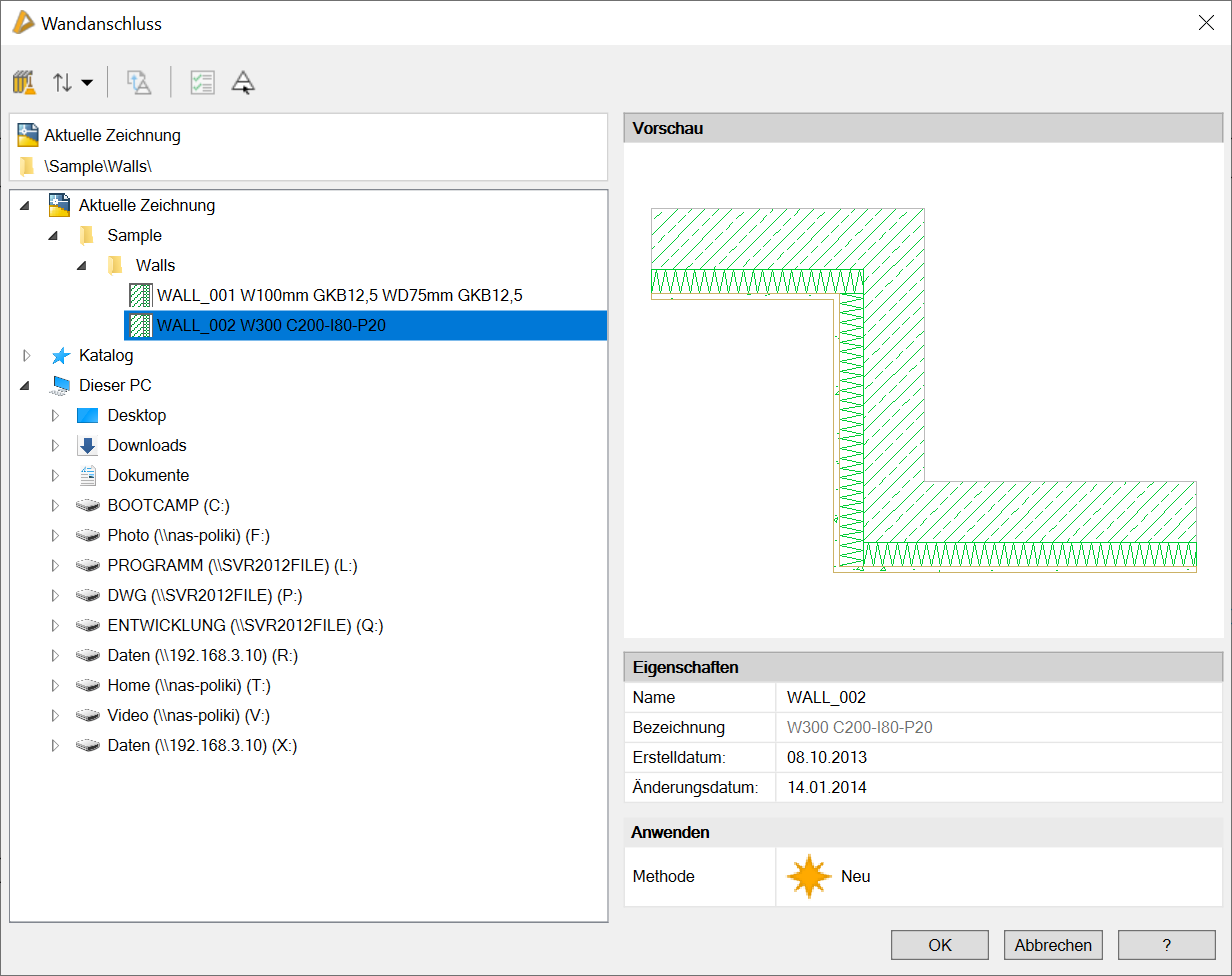Image resolution: width=1232 pixels, height=976 pixels.
Task: Click the Abbrechen button
Action: 1053,945
